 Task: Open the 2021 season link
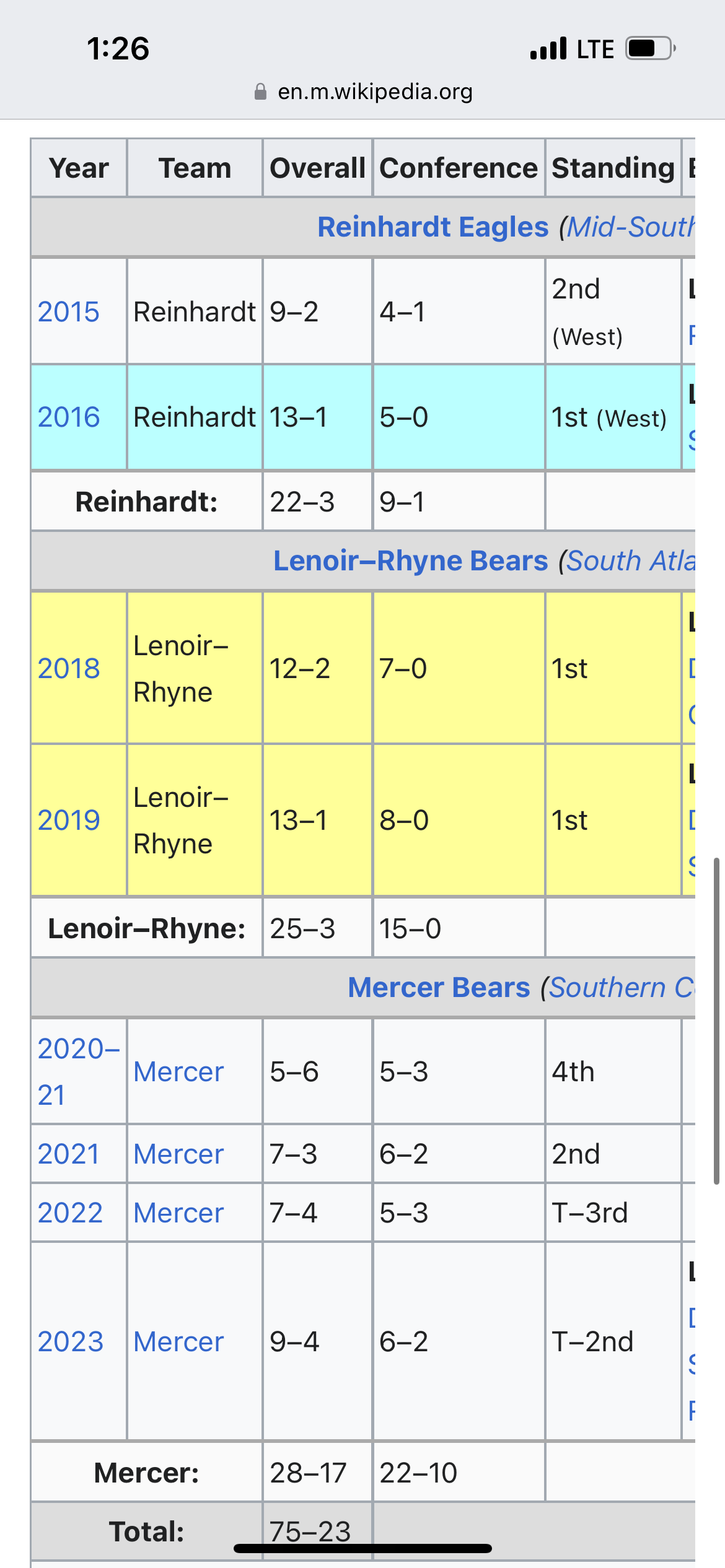click(69, 1154)
